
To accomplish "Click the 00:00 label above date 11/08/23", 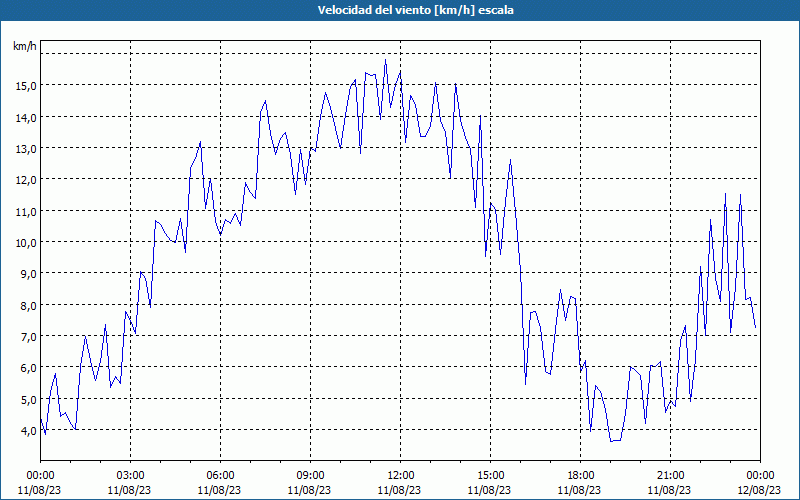I will coord(40,476).
